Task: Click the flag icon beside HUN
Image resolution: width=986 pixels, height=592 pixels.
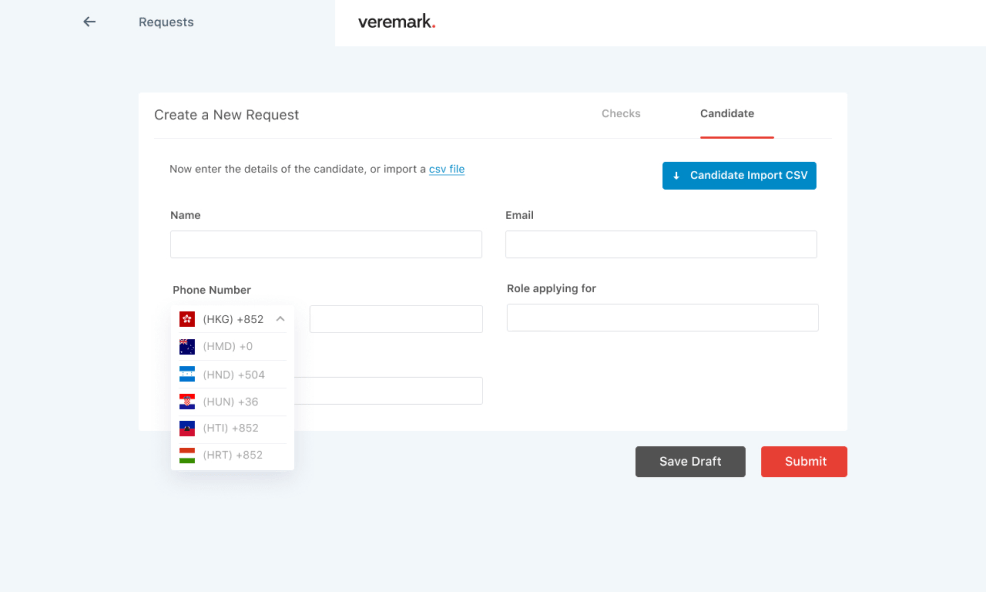Action: [x=187, y=402]
